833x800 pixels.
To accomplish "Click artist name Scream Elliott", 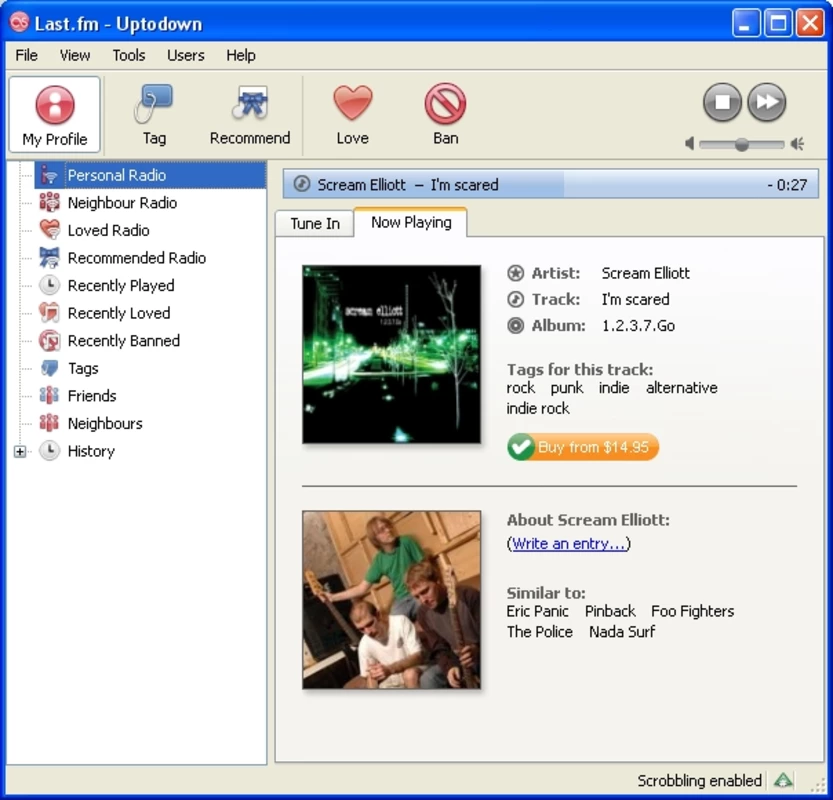I will click(645, 273).
